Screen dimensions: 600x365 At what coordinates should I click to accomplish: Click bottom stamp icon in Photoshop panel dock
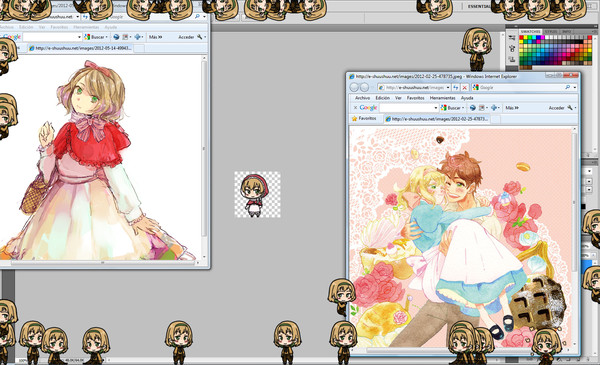click(512, 59)
